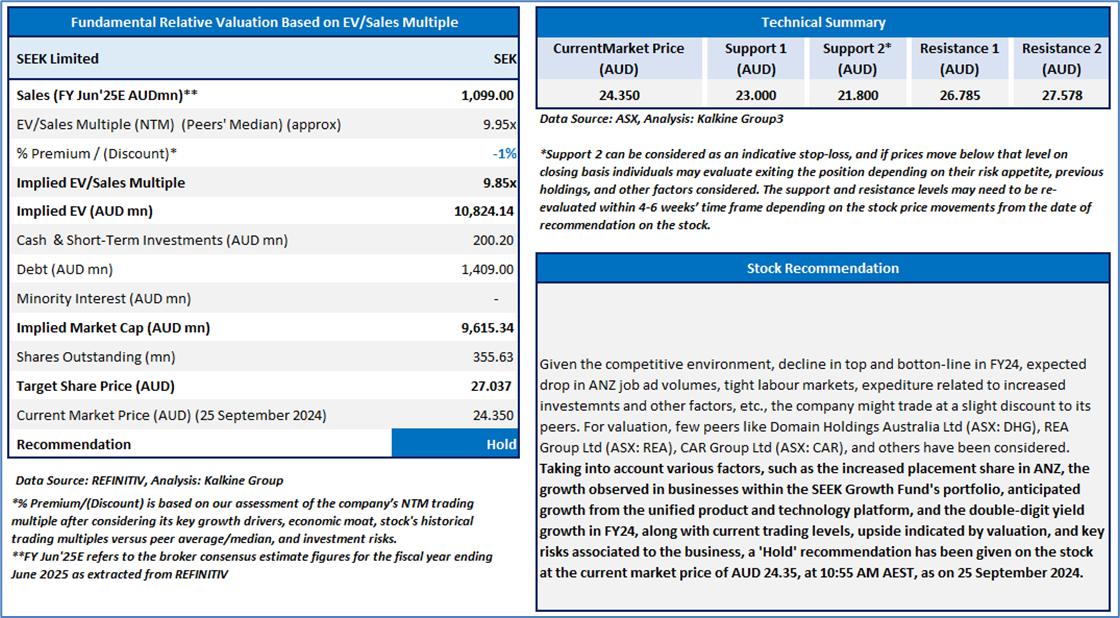Click the discount value '-1%'
The width and height of the screenshot is (1120, 618).
click(504, 153)
